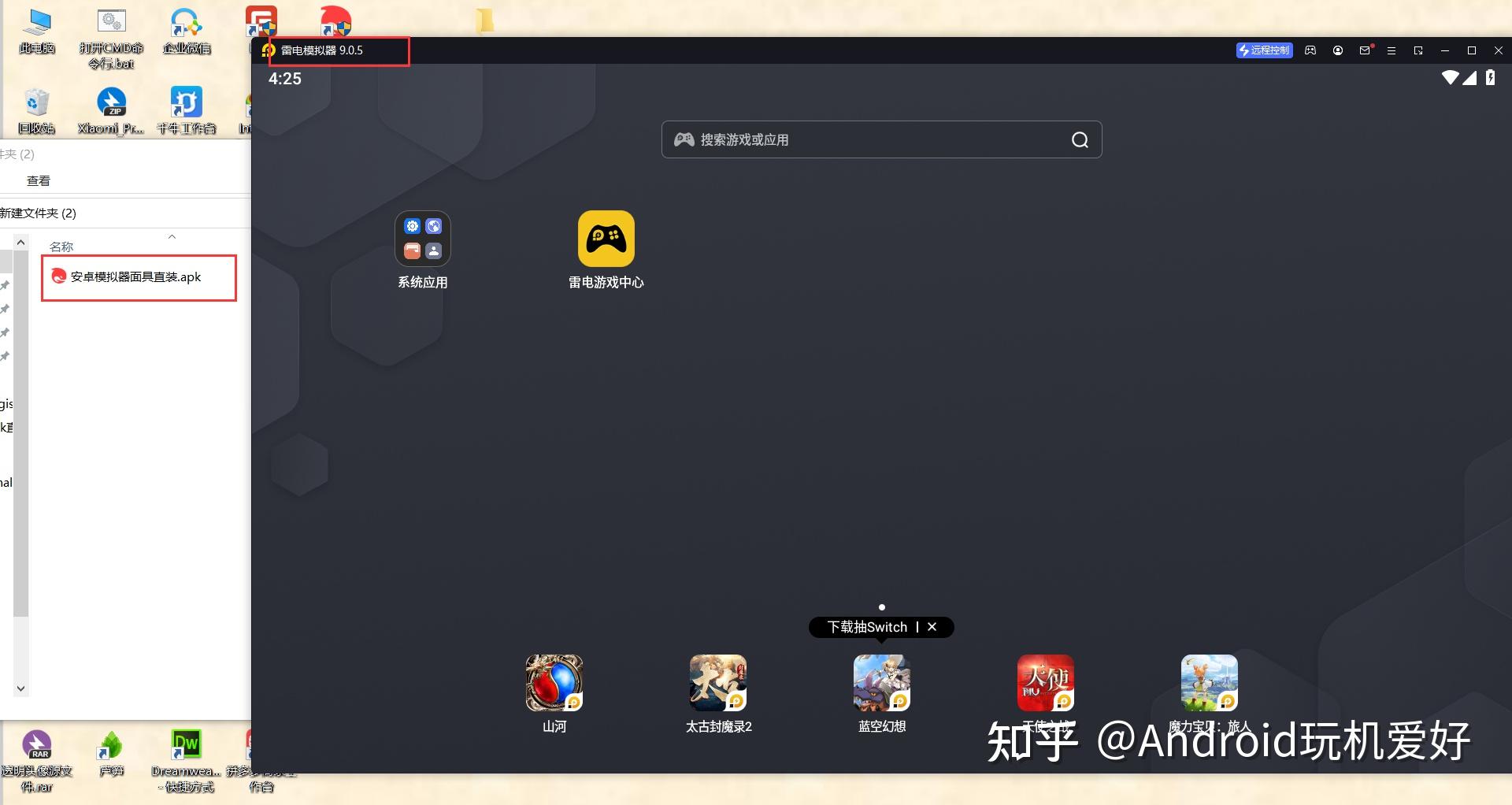
Task: Open the 系统应用 folder in the emulator
Action: pos(423,239)
